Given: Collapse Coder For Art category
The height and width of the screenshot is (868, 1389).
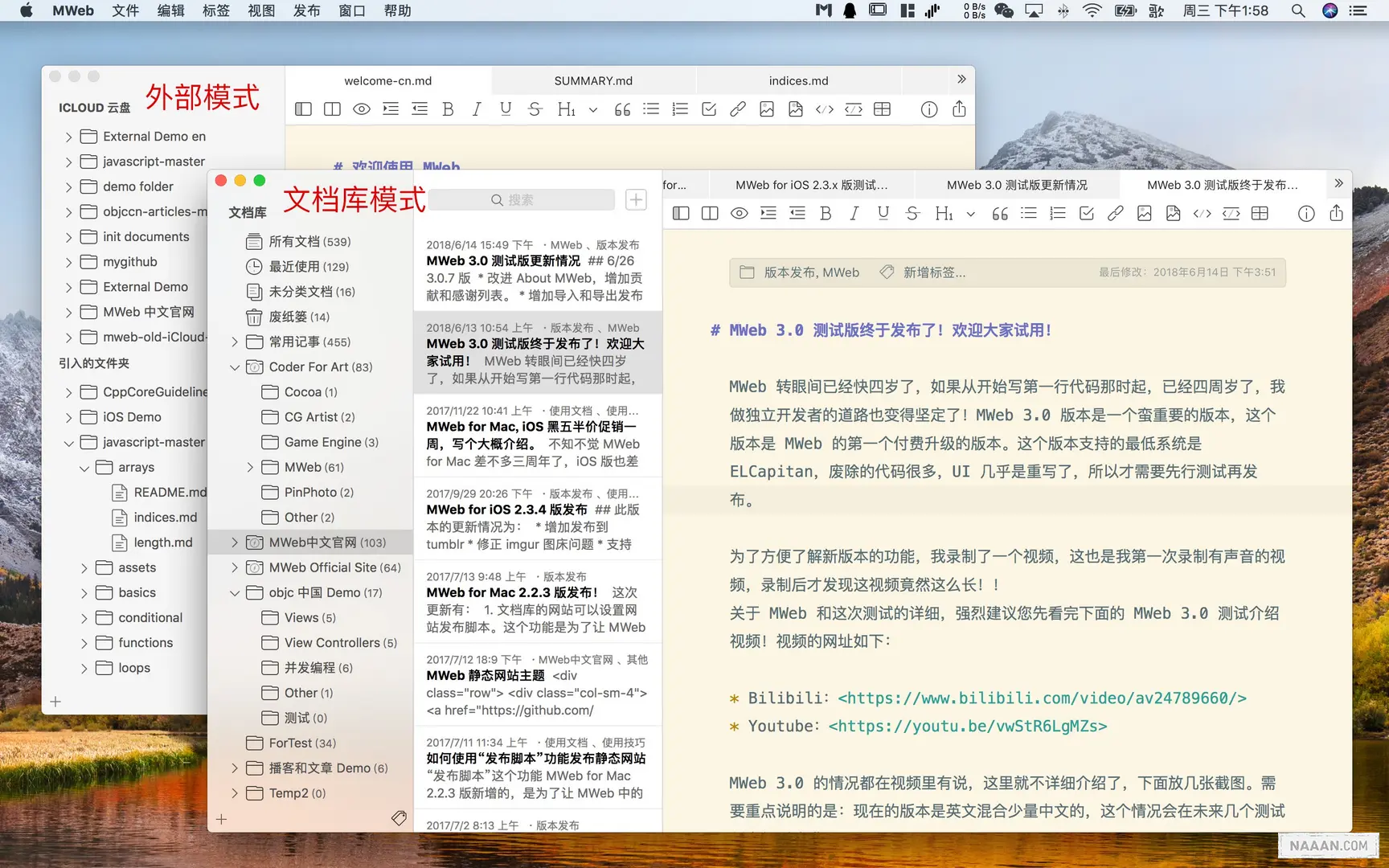Looking at the screenshot, I should click(x=235, y=367).
